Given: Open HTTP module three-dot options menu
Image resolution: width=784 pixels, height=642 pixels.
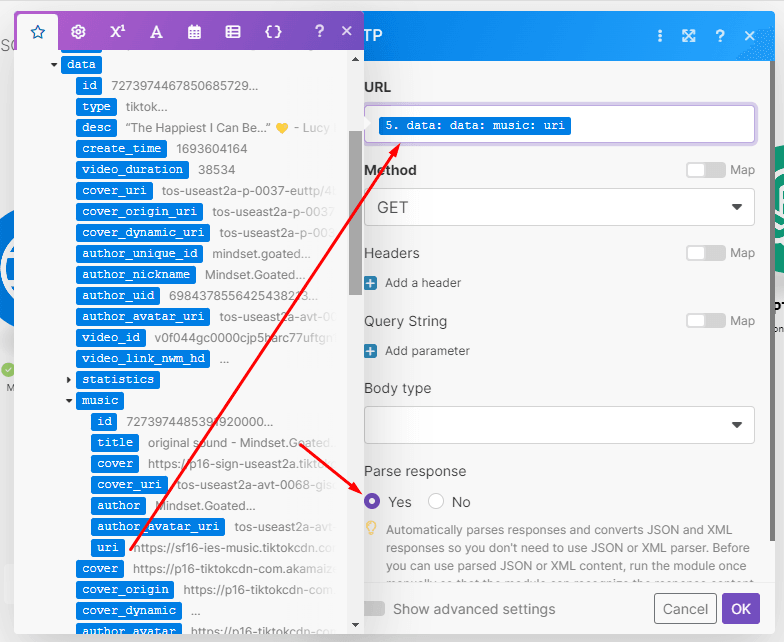Looking at the screenshot, I should (660, 36).
